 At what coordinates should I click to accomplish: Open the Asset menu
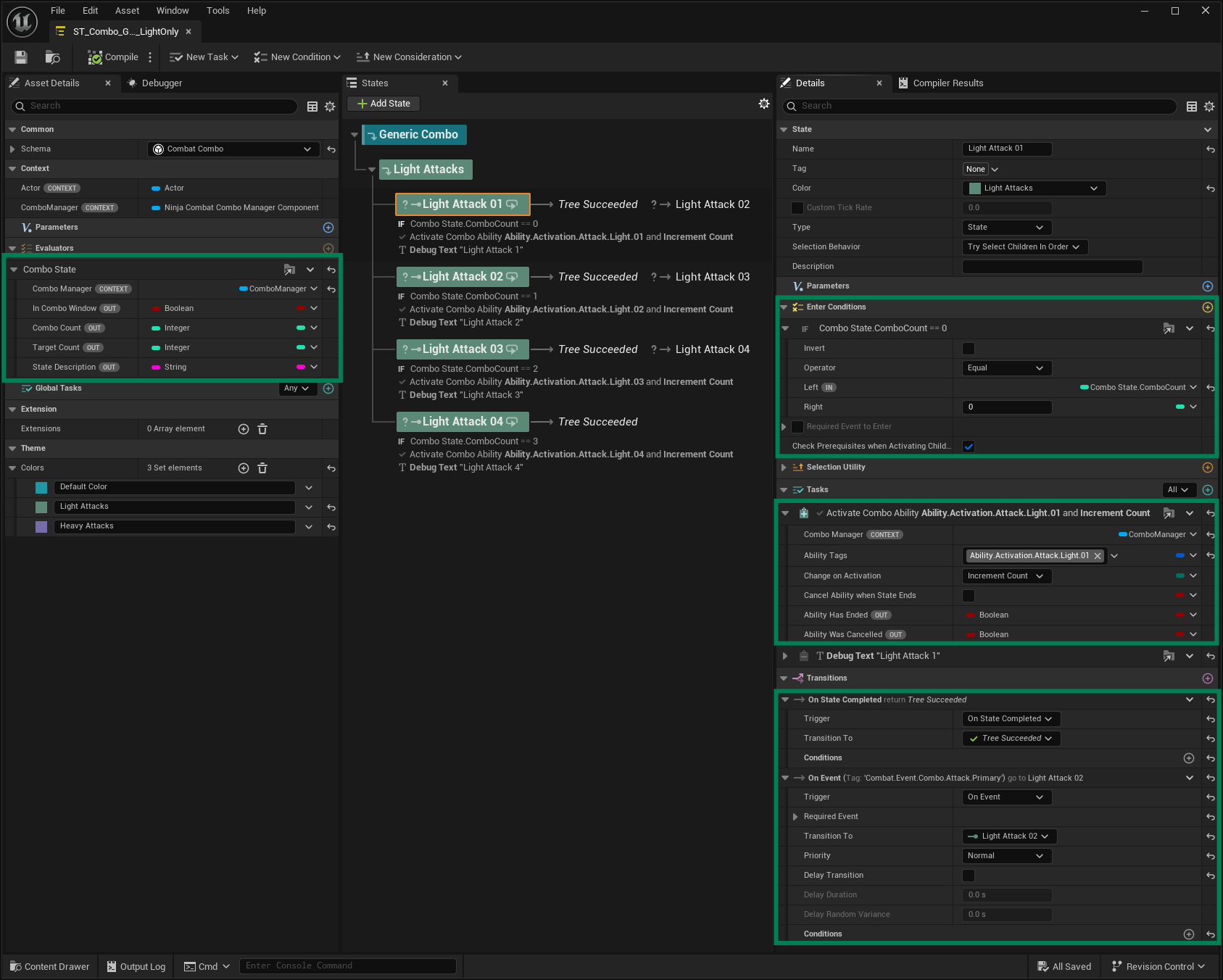click(x=127, y=11)
